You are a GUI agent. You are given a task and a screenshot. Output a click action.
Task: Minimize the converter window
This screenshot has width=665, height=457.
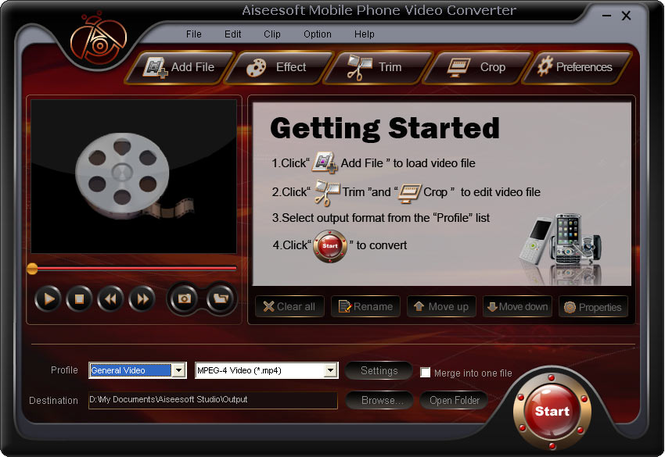click(x=607, y=16)
